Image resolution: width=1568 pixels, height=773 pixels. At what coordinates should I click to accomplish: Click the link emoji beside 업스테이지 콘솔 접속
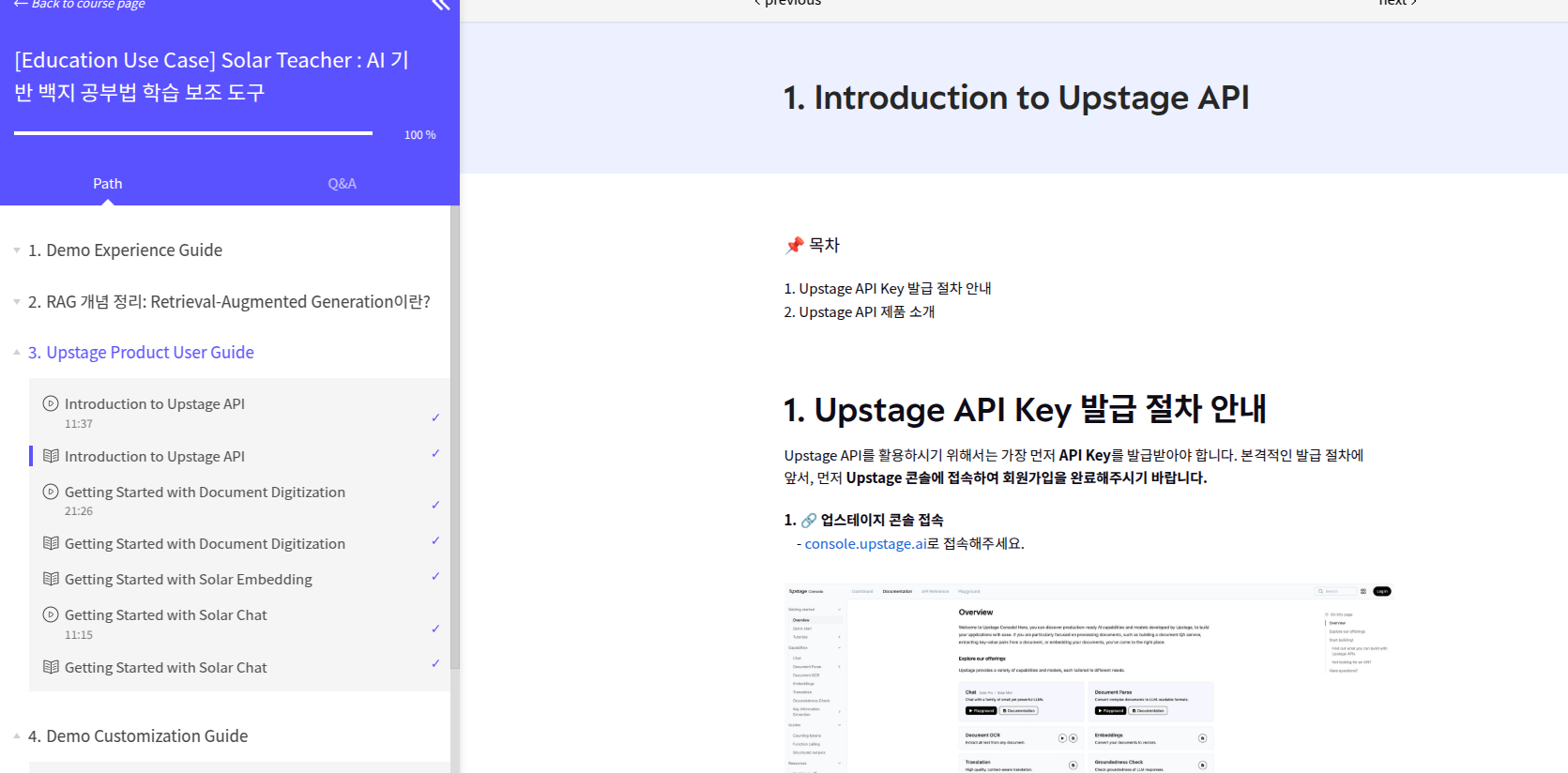click(x=809, y=521)
